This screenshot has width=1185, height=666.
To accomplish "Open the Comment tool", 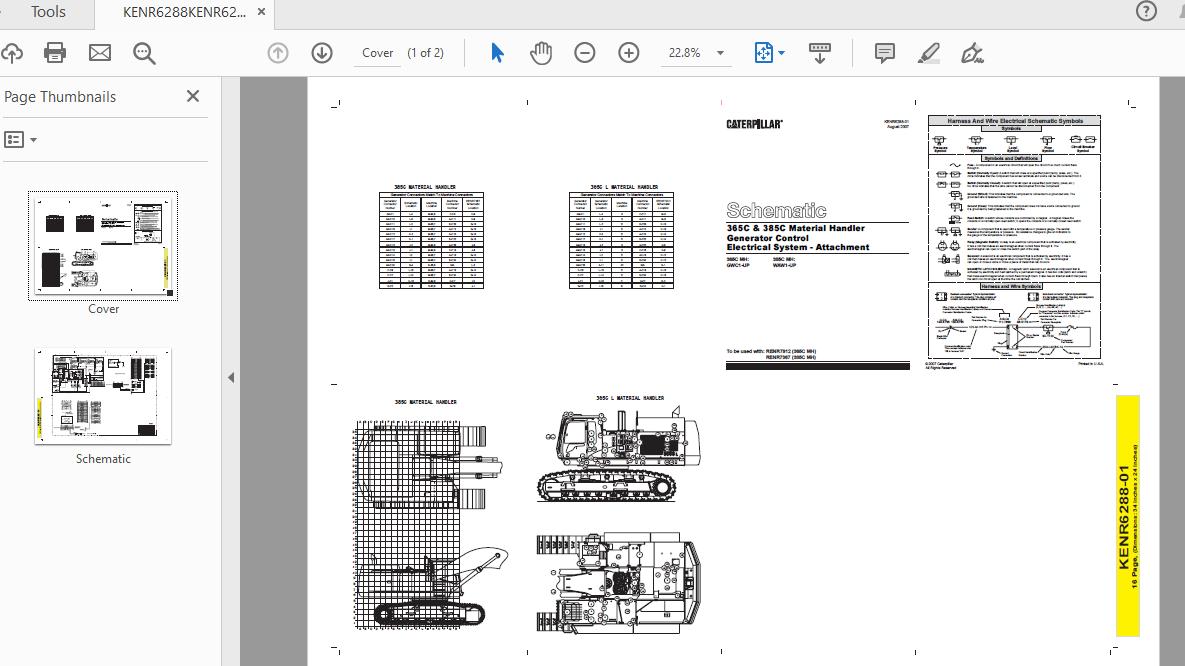I will coord(884,53).
